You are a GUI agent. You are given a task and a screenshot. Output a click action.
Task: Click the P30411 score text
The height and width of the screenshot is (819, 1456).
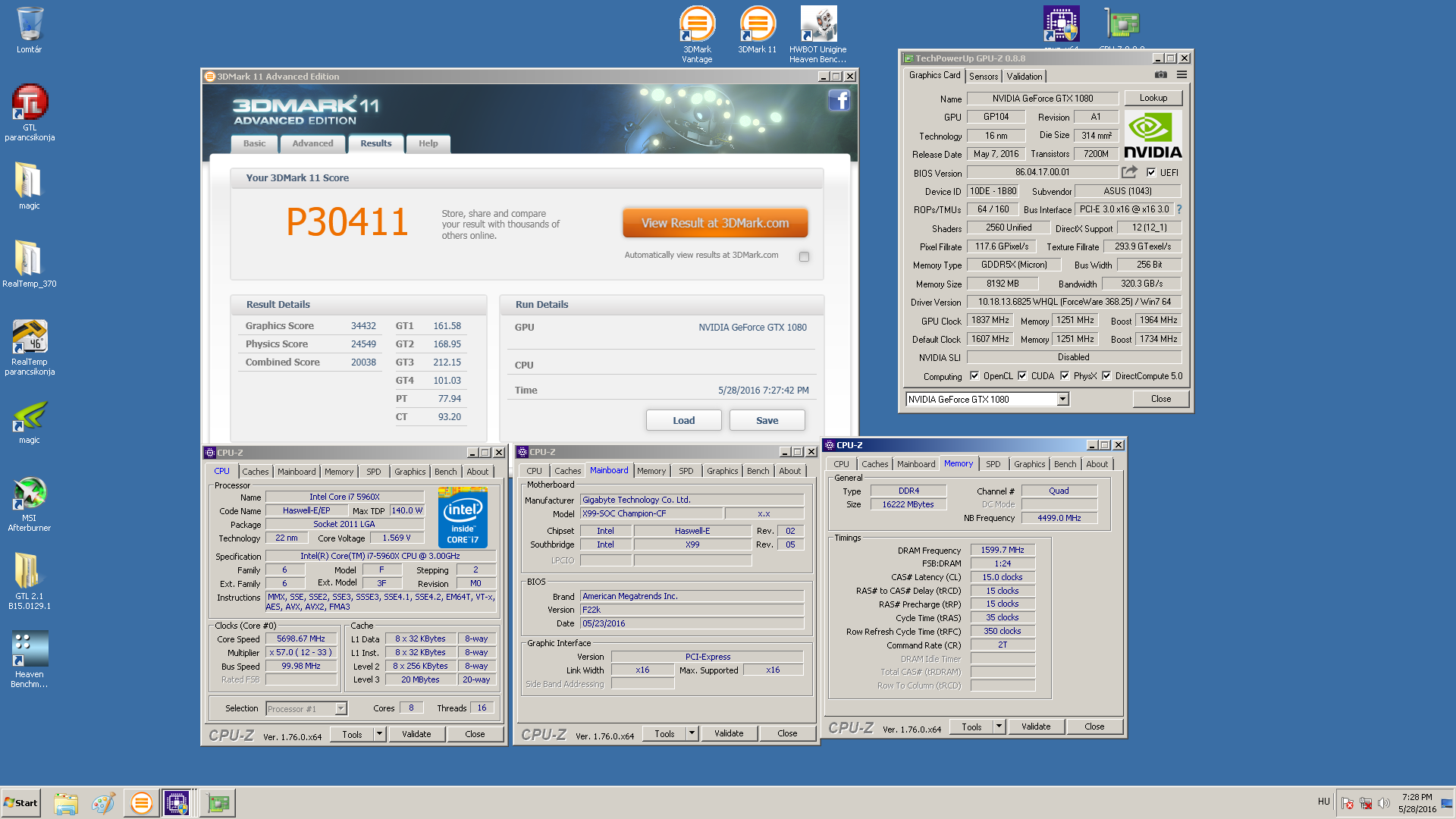click(347, 222)
